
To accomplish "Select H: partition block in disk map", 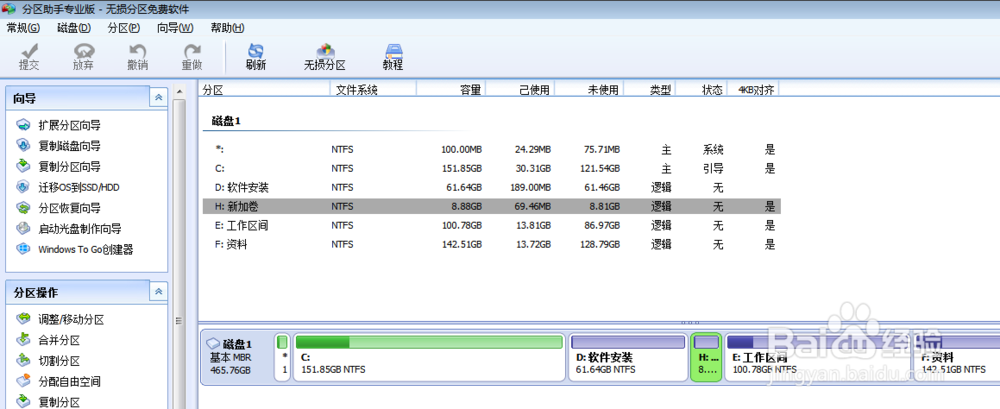I will click(706, 357).
